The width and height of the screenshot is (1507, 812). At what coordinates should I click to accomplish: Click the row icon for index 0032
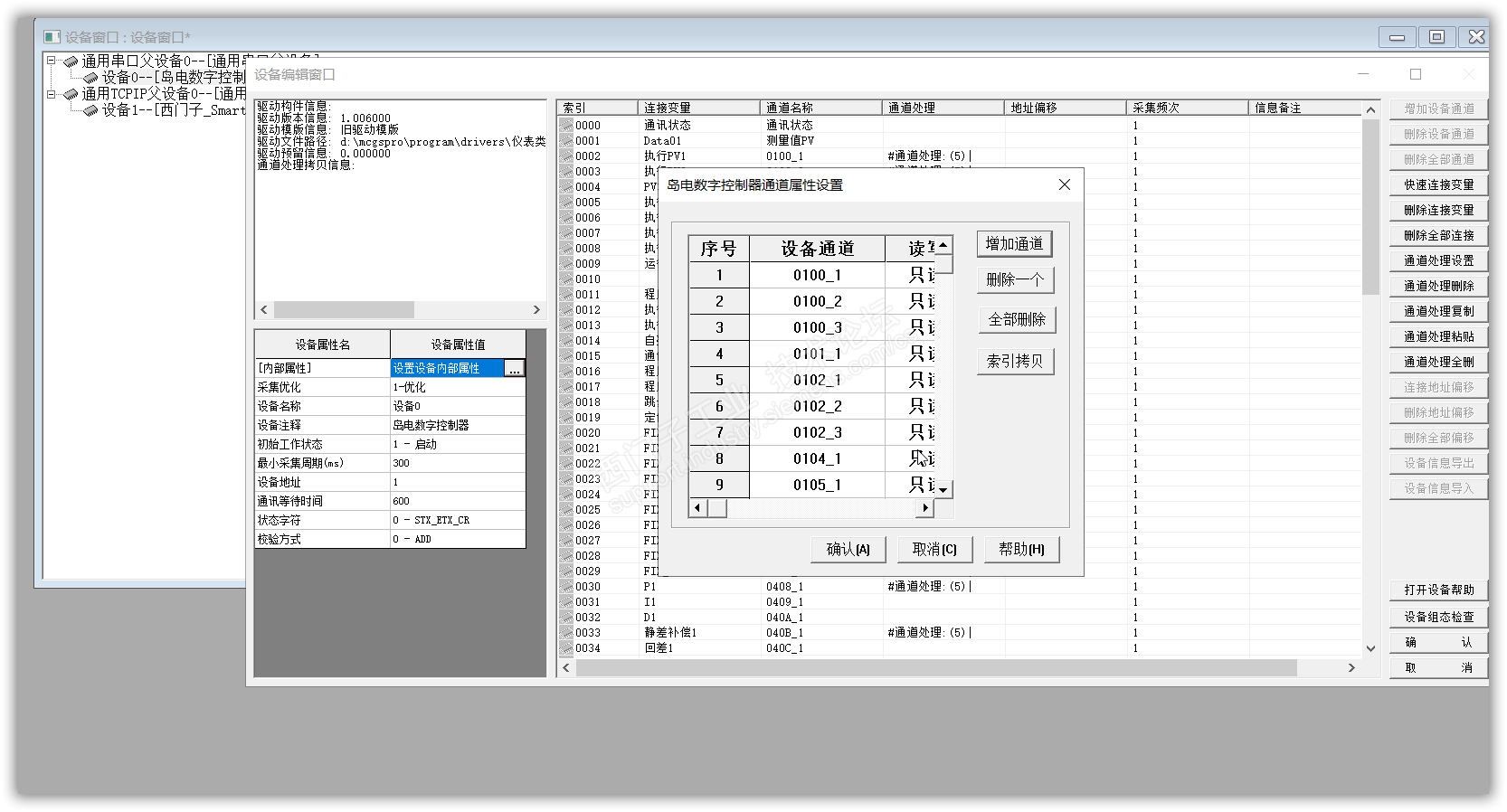click(x=566, y=617)
